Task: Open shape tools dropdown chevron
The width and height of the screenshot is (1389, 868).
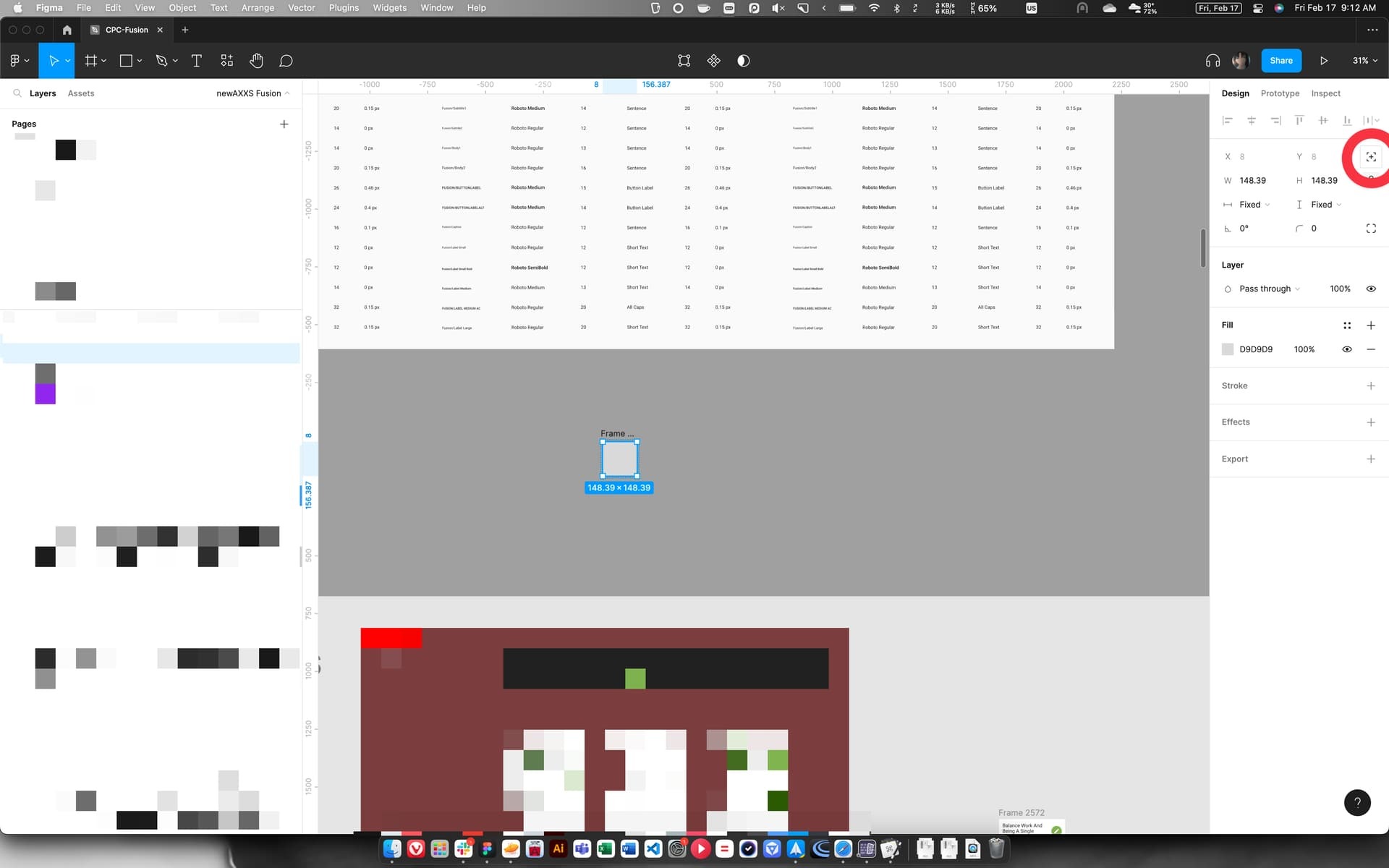Action: click(140, 61)
